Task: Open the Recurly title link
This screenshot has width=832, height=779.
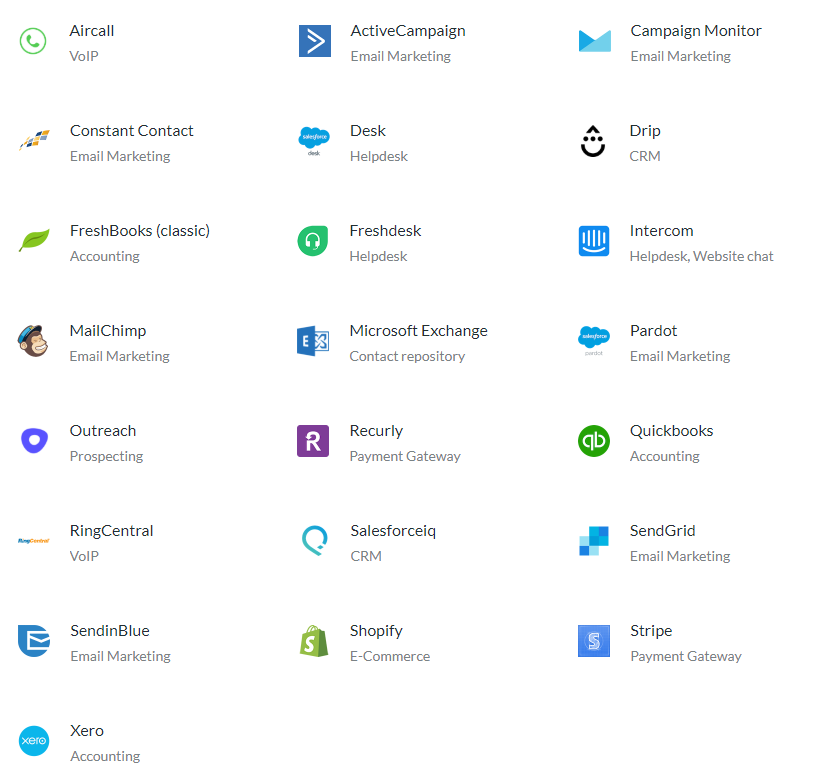Action: click(x=376, y=431)
